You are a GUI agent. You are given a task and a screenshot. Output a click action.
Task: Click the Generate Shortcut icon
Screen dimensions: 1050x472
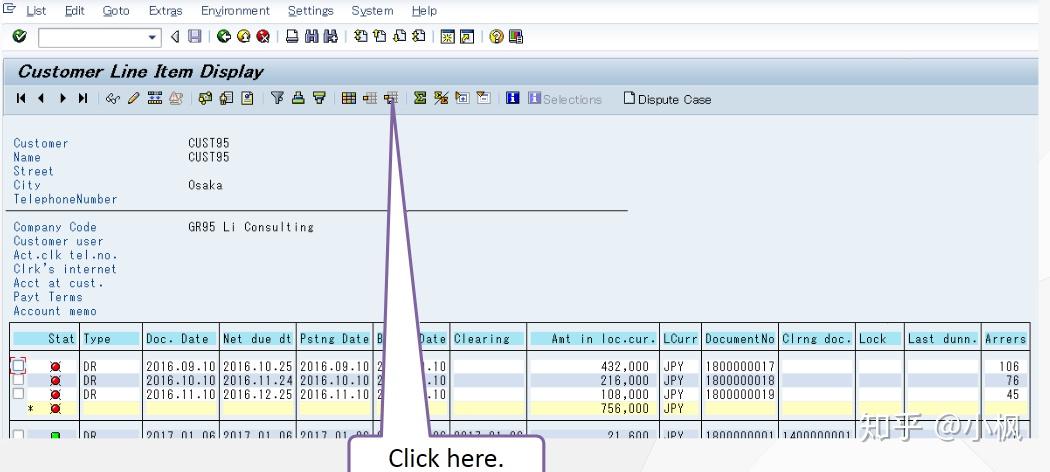(x=467, y=36)
